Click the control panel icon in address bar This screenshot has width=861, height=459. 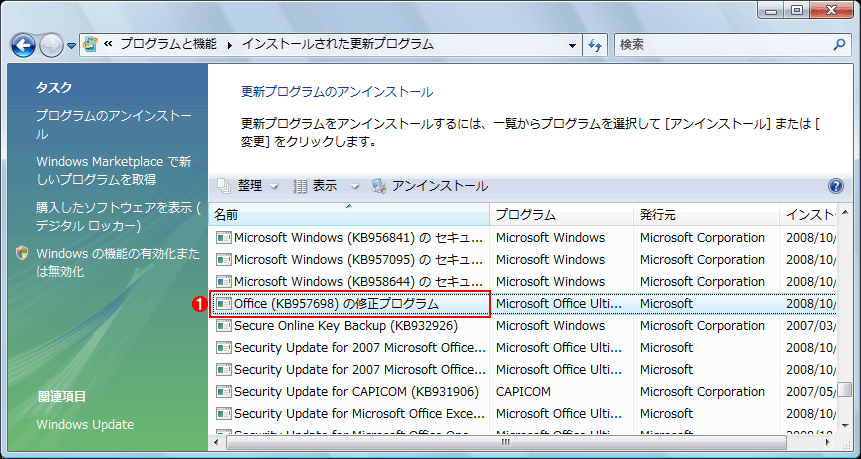click(x=91, y=44)
